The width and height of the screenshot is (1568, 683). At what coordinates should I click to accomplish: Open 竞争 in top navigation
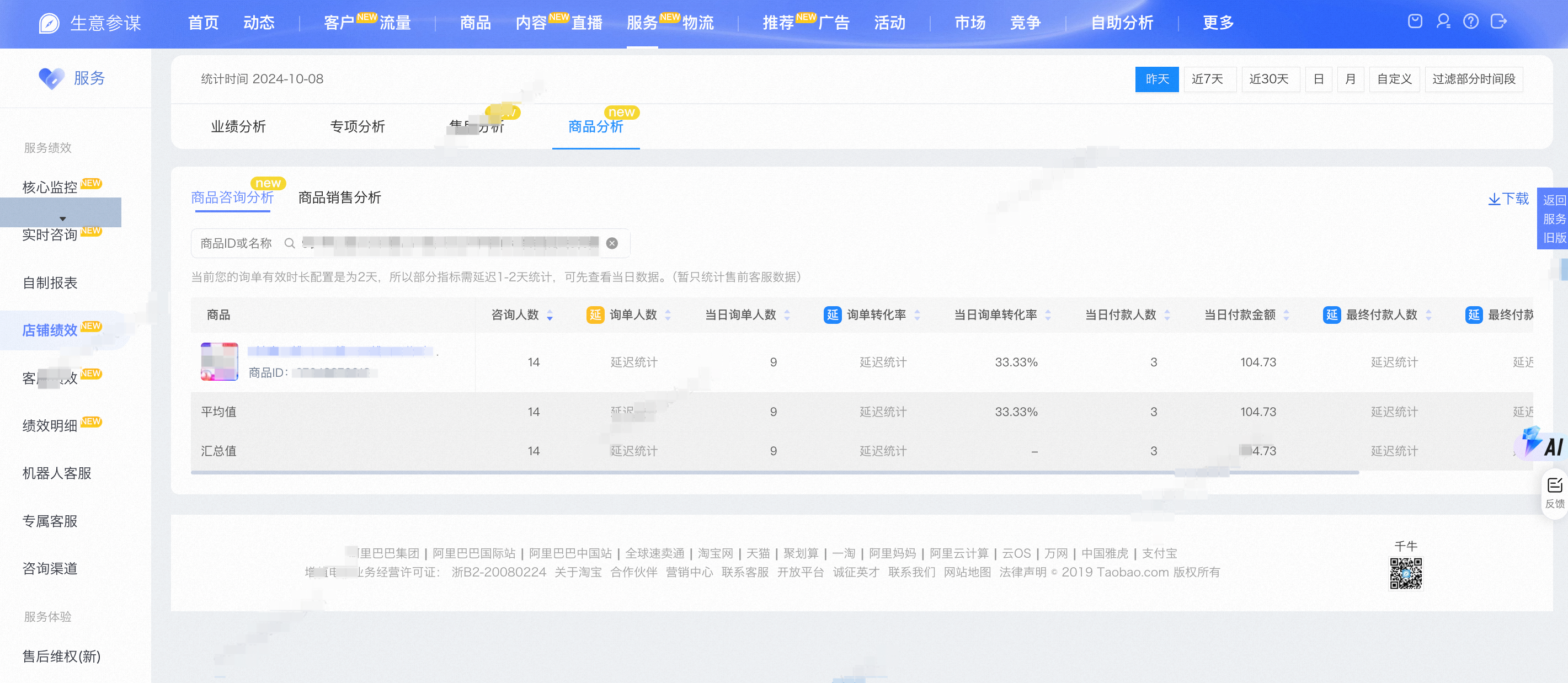tap(1026, 23)
